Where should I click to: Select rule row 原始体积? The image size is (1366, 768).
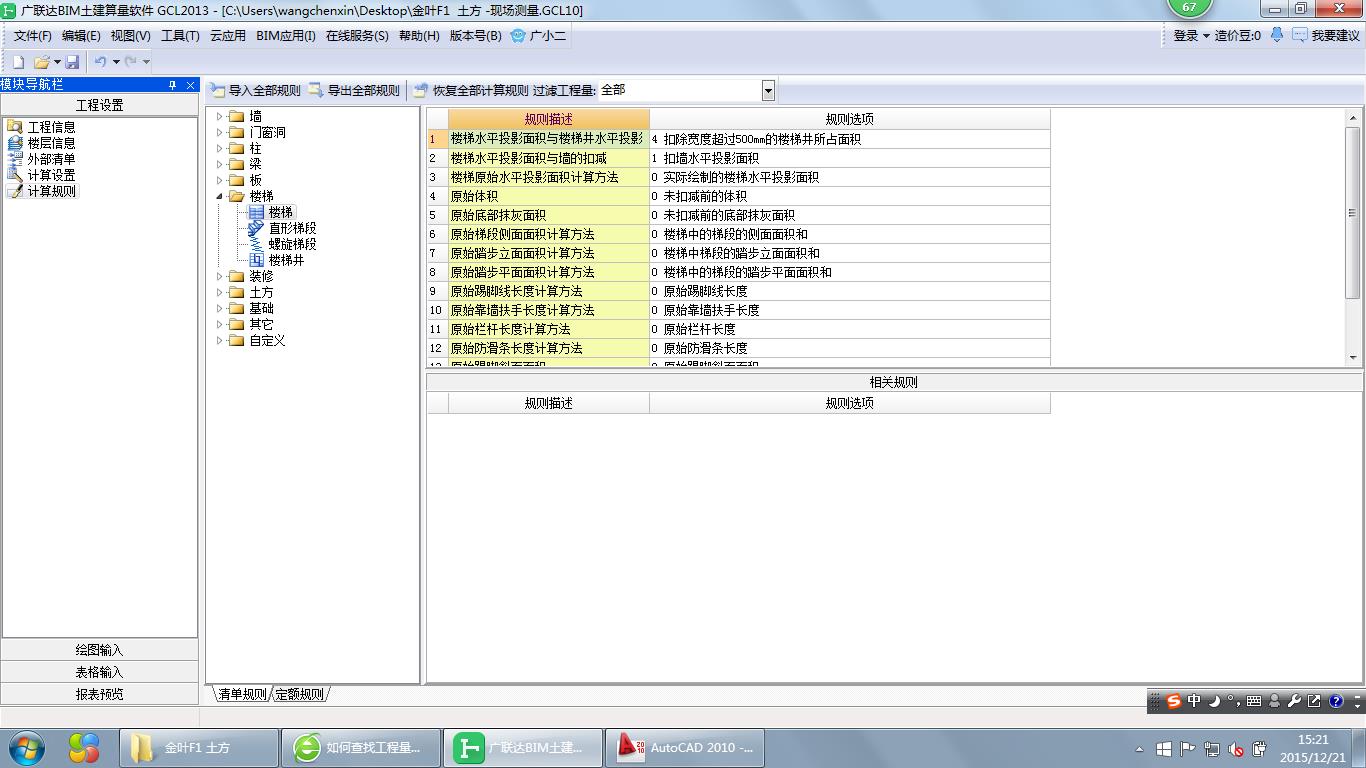coord(548,196)
